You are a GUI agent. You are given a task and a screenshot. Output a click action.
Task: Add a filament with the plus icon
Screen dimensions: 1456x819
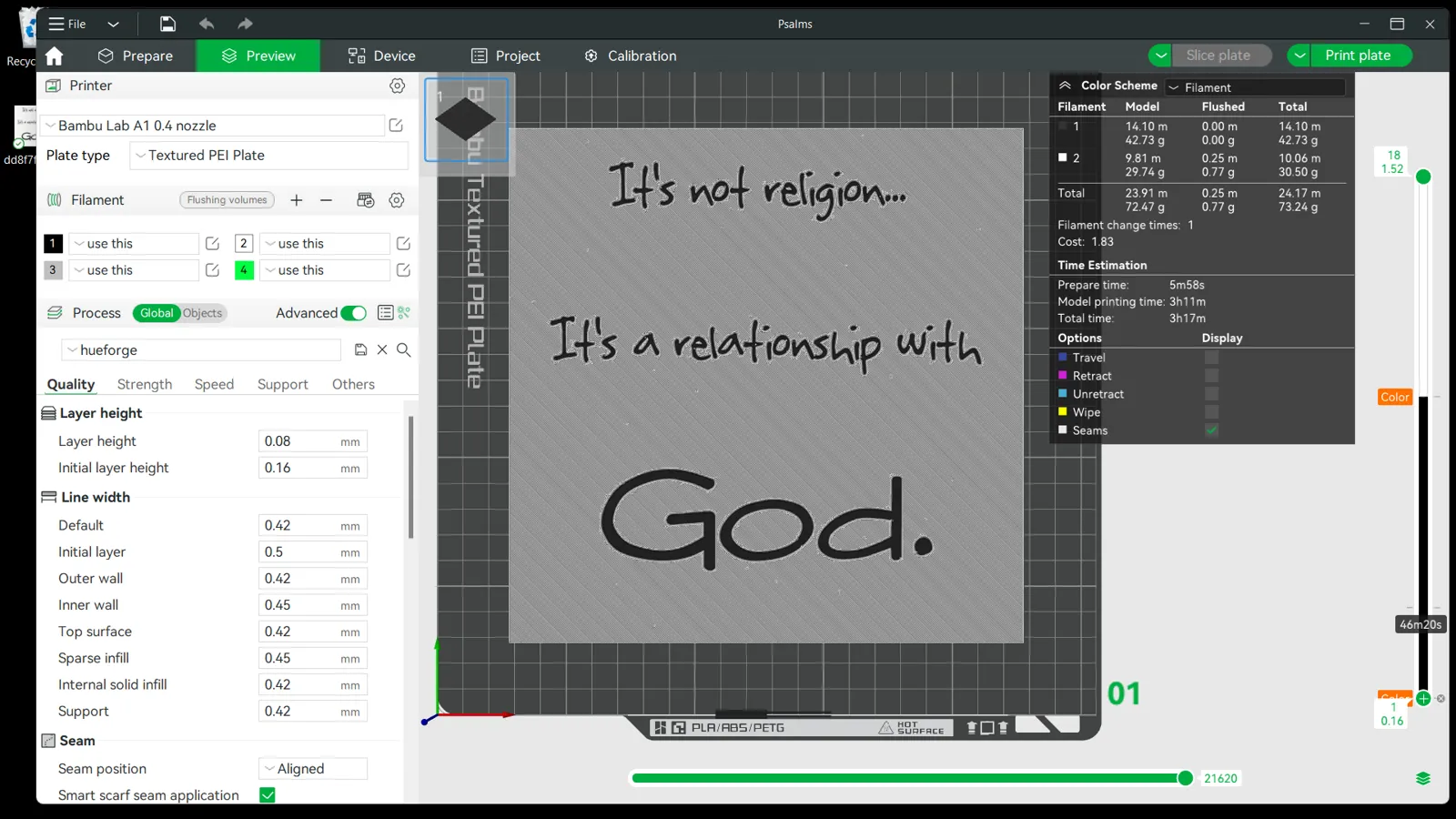tap(297, 200)
